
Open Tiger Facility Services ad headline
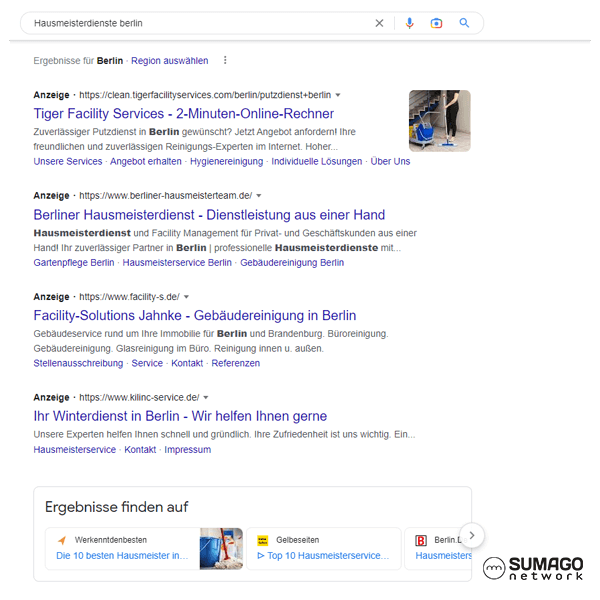[x=184, y=114]
